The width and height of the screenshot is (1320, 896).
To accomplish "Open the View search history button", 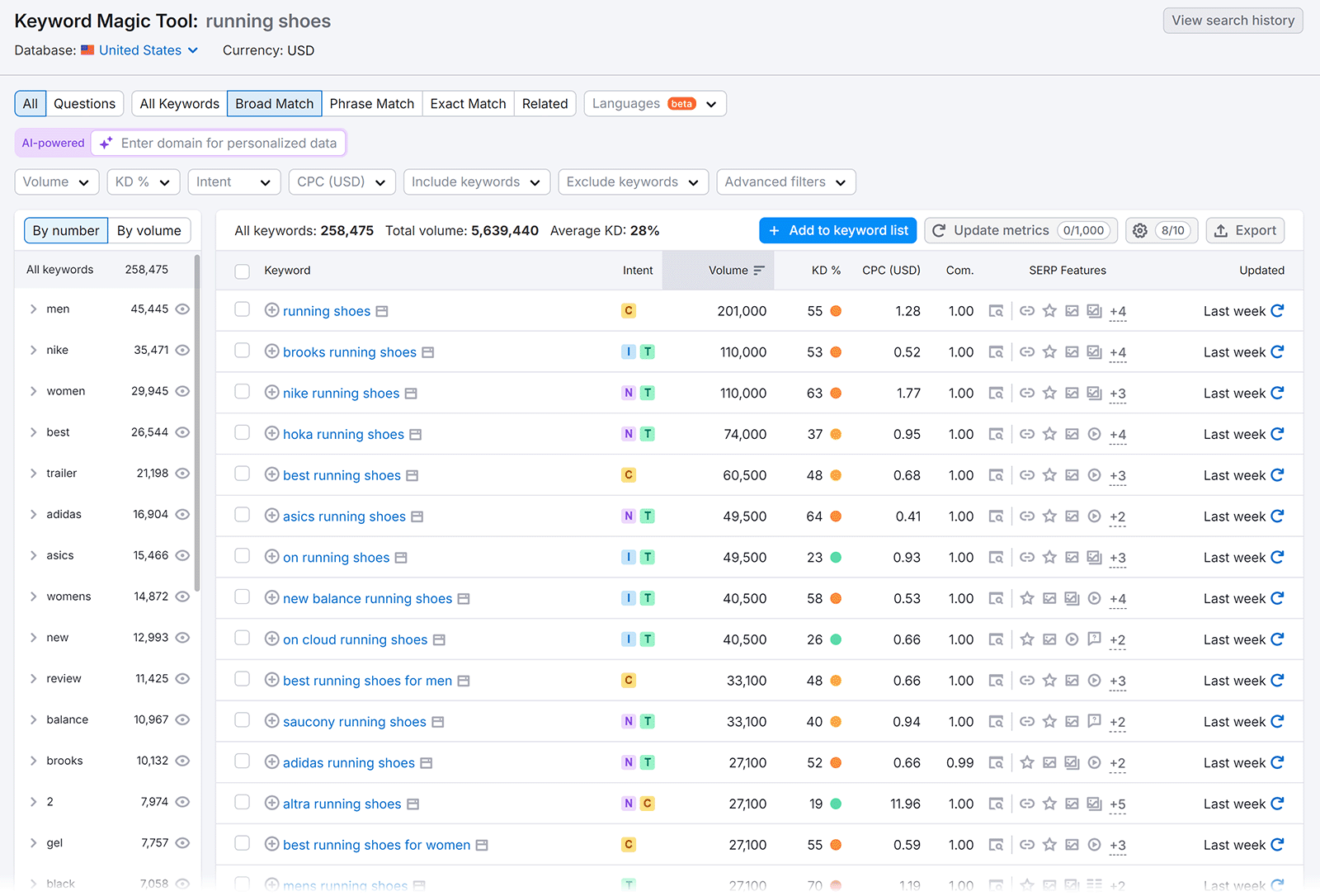I will [x=1232, y=20].
